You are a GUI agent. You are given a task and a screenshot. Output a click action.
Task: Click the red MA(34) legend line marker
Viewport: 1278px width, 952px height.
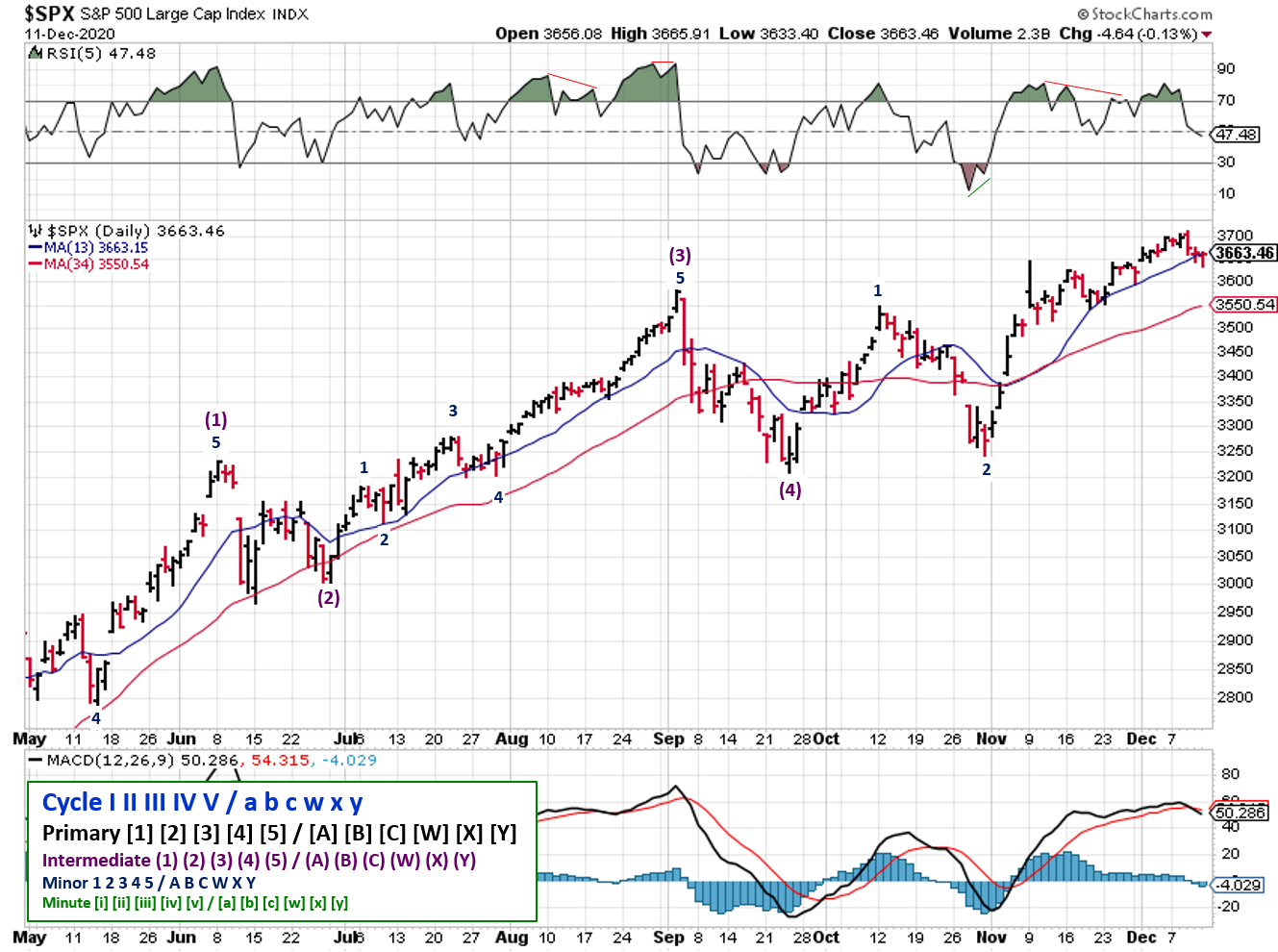tap(36, 264)
